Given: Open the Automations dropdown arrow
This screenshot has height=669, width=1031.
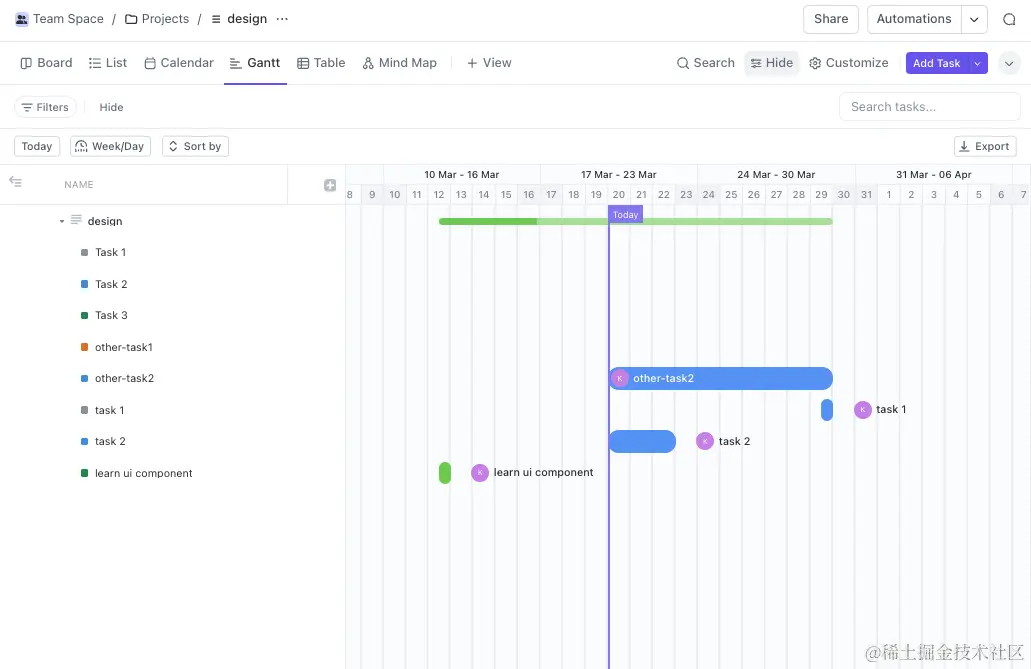Looking at the screenshot, I should tap(974, 19).
